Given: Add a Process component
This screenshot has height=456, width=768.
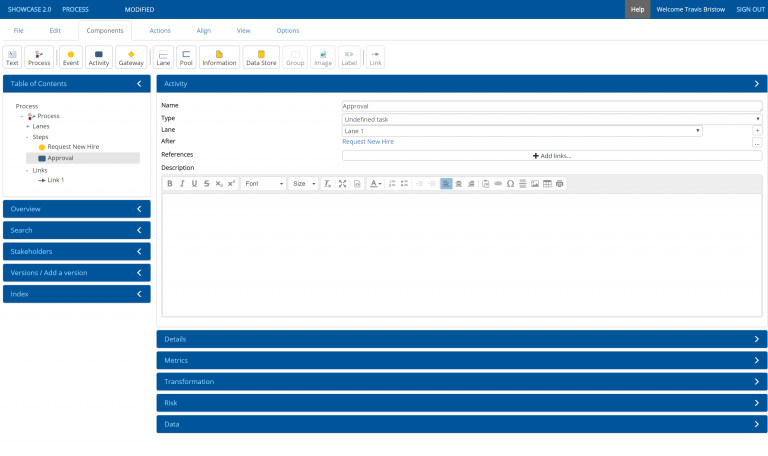Looking at the screenshot, I should point(39,57).
